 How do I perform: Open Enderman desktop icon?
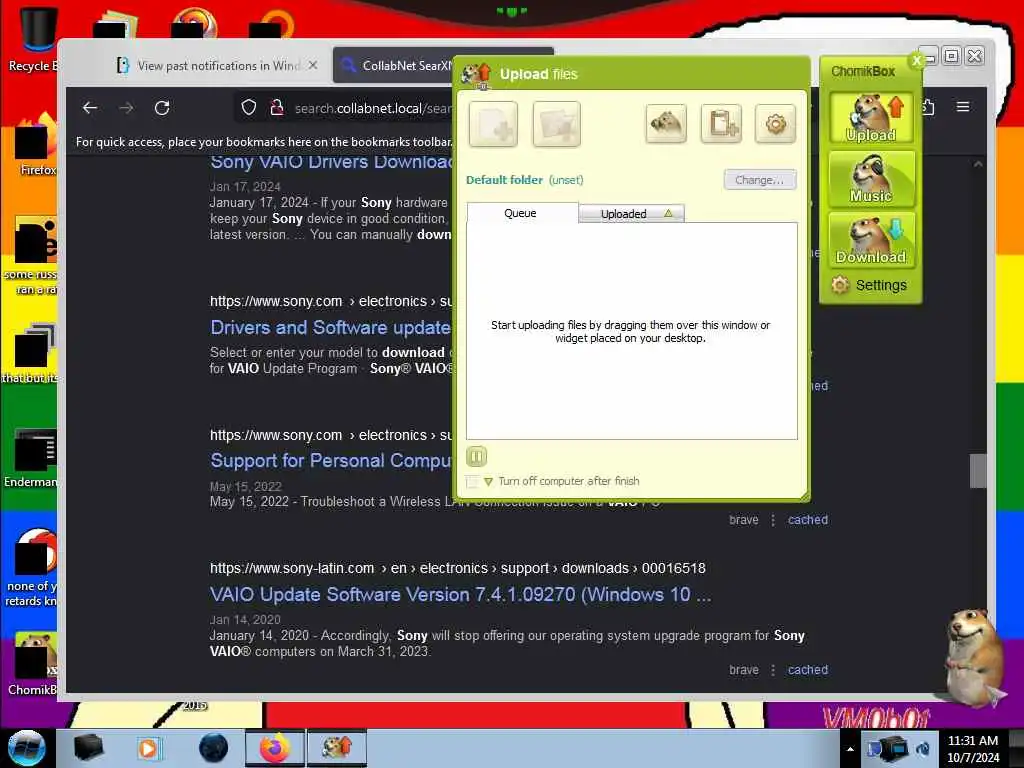[31, 457]
